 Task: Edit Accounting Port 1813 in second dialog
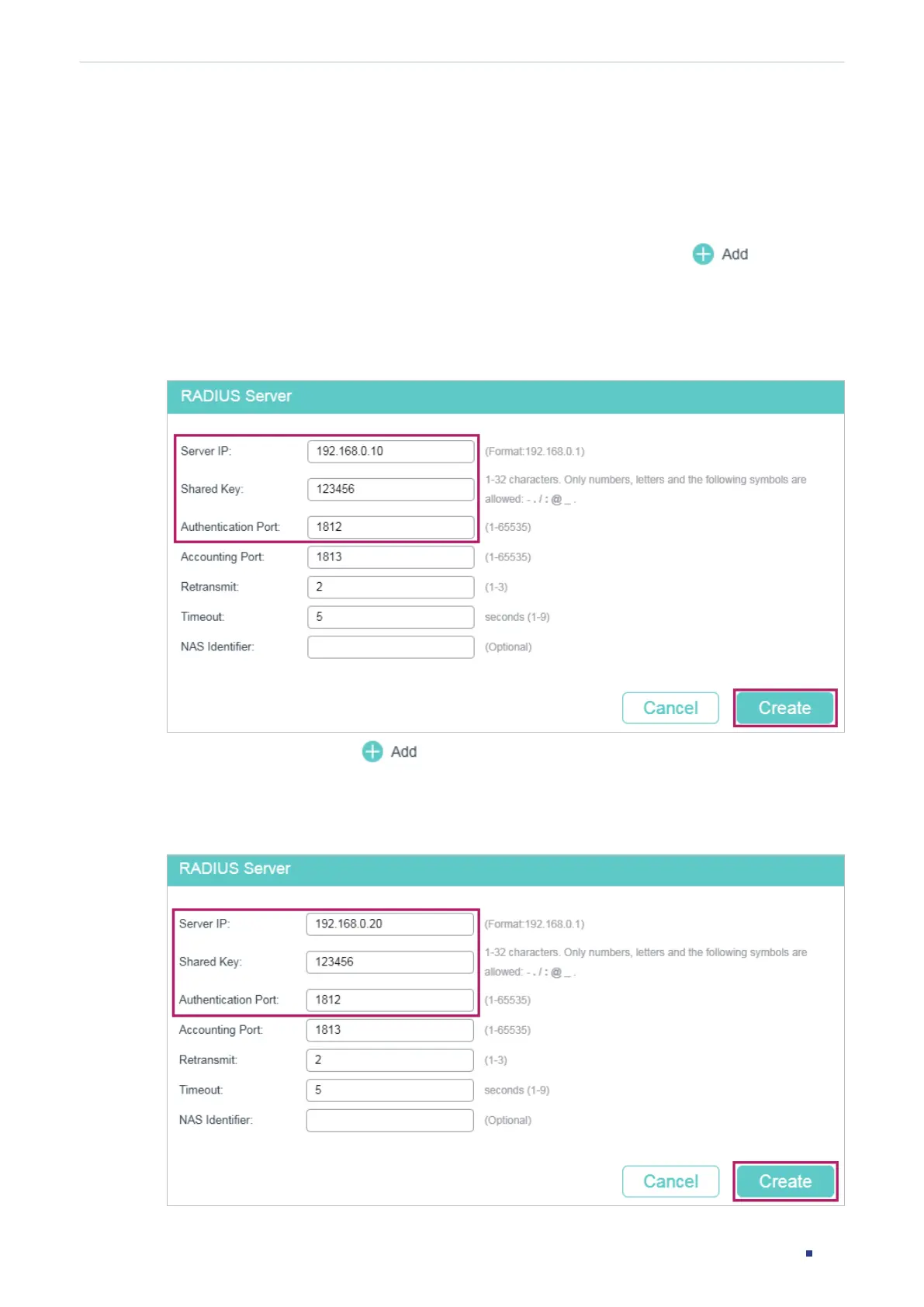coord(389,1030)
